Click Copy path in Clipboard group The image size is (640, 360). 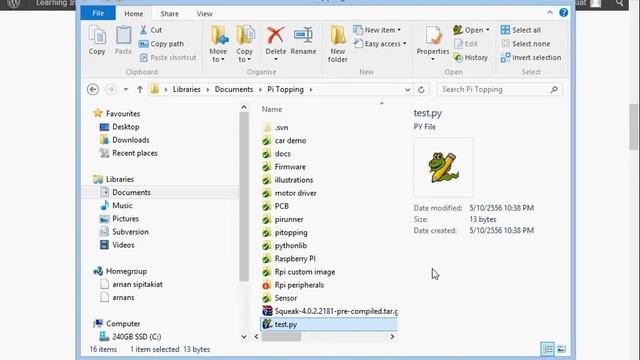(x=162, y=44)
